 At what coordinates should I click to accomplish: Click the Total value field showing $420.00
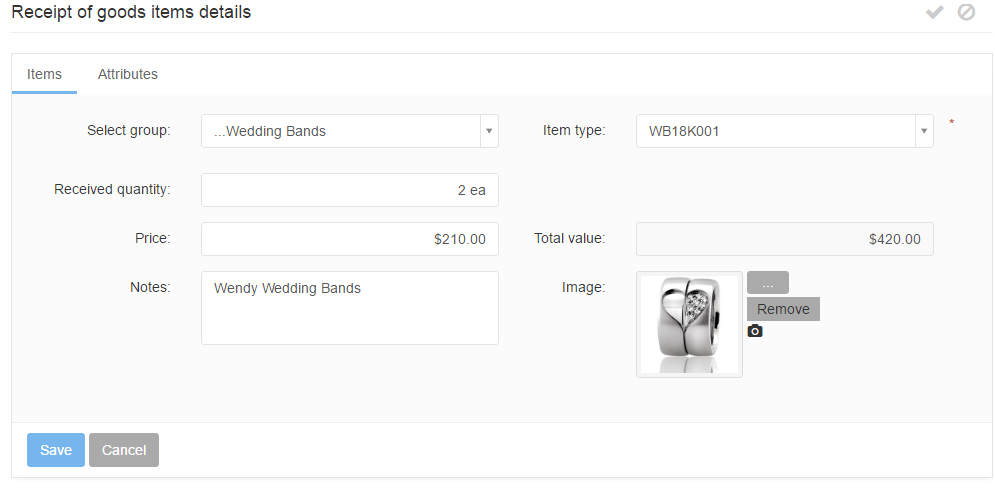click(x=784, y=239)
